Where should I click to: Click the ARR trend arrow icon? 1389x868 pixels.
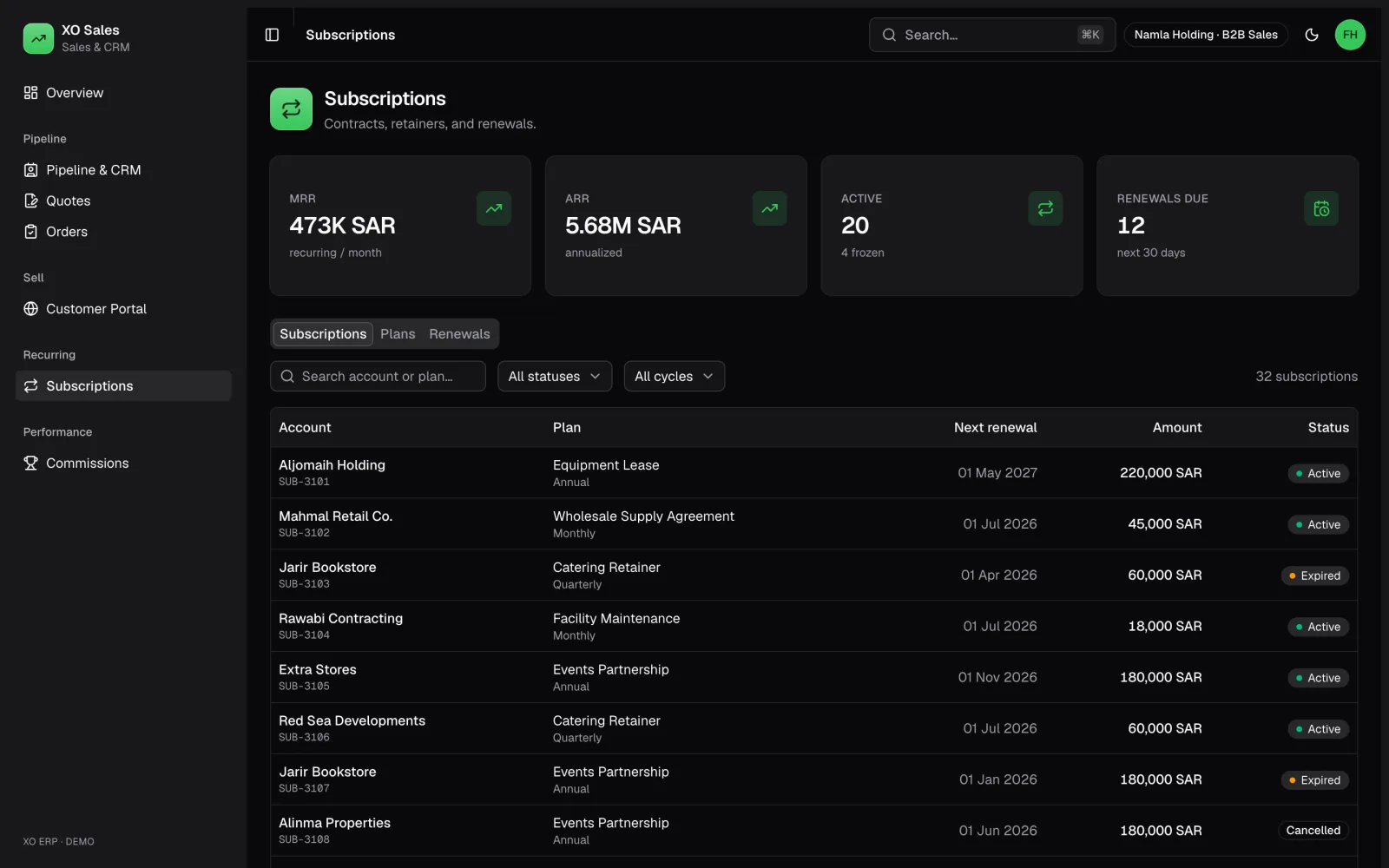pos(770,208)
